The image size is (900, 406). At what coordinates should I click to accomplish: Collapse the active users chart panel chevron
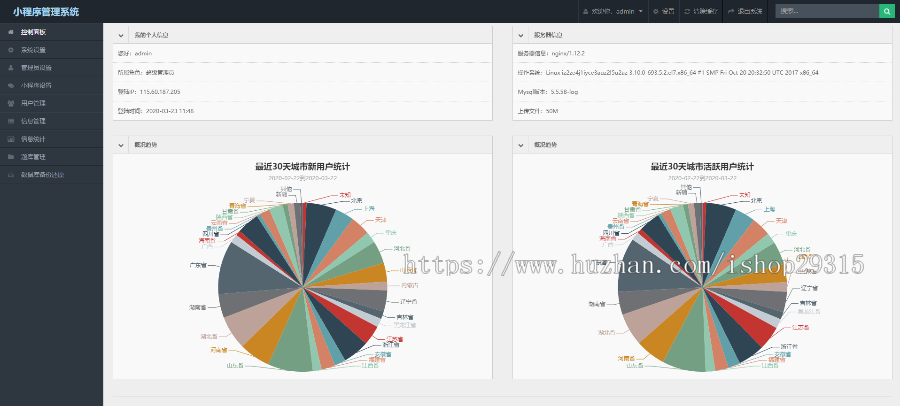(520, 145)
